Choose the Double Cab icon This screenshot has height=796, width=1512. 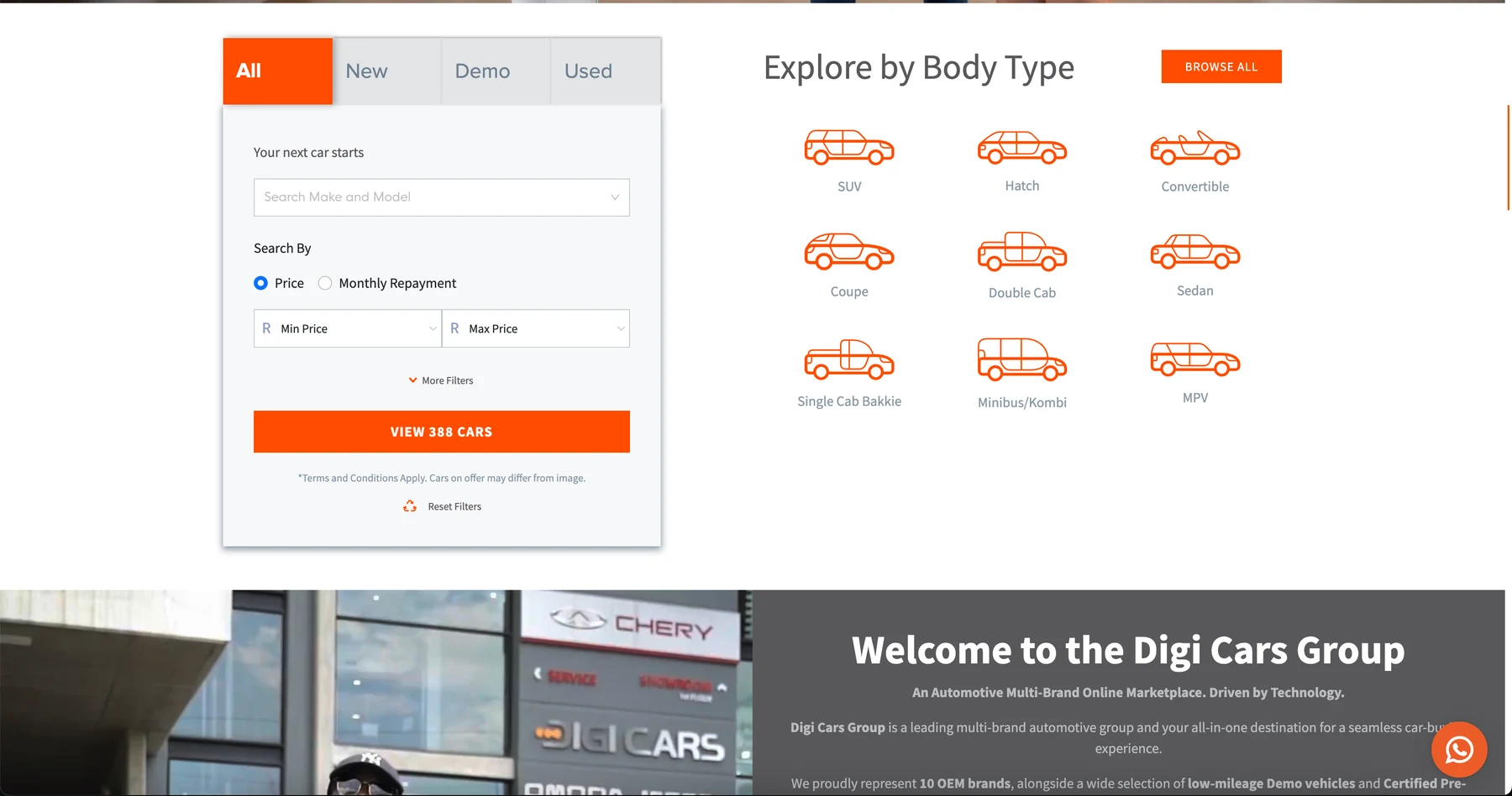pyautogui.click(x=1022, y=251)
